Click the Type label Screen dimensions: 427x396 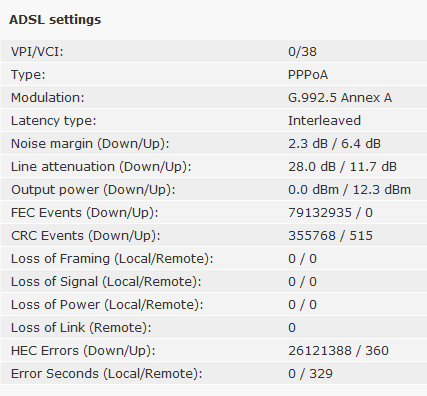[x=28, y=75]
